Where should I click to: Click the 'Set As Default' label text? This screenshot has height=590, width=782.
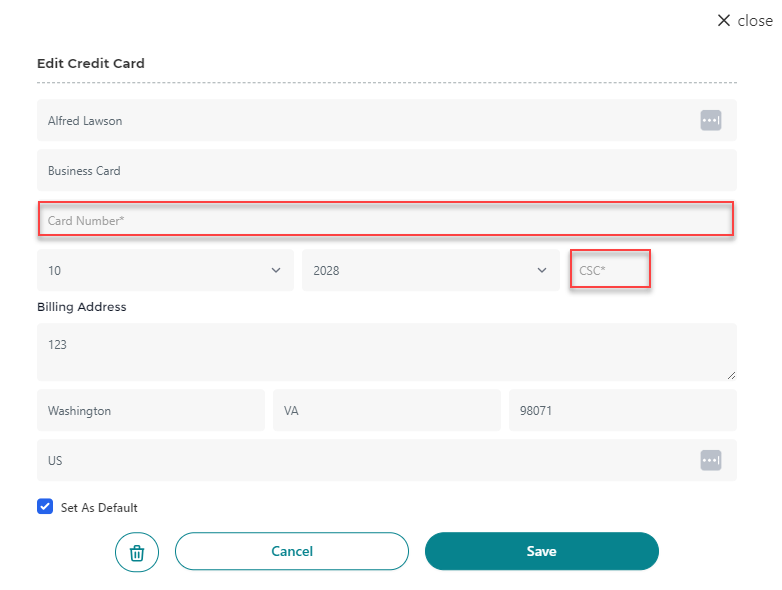pos(99,508)
